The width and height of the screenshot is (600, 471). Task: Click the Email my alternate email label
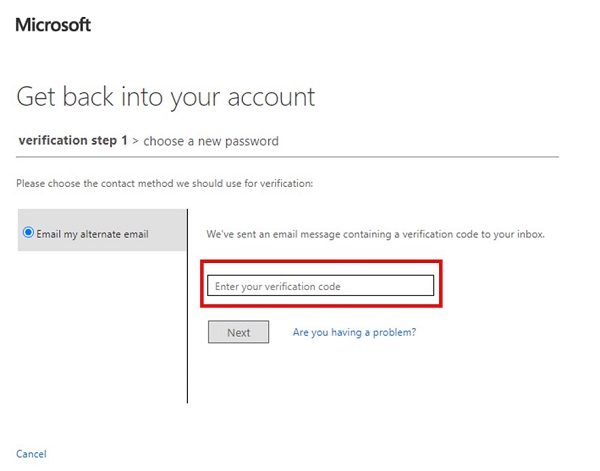pos(92,234)
